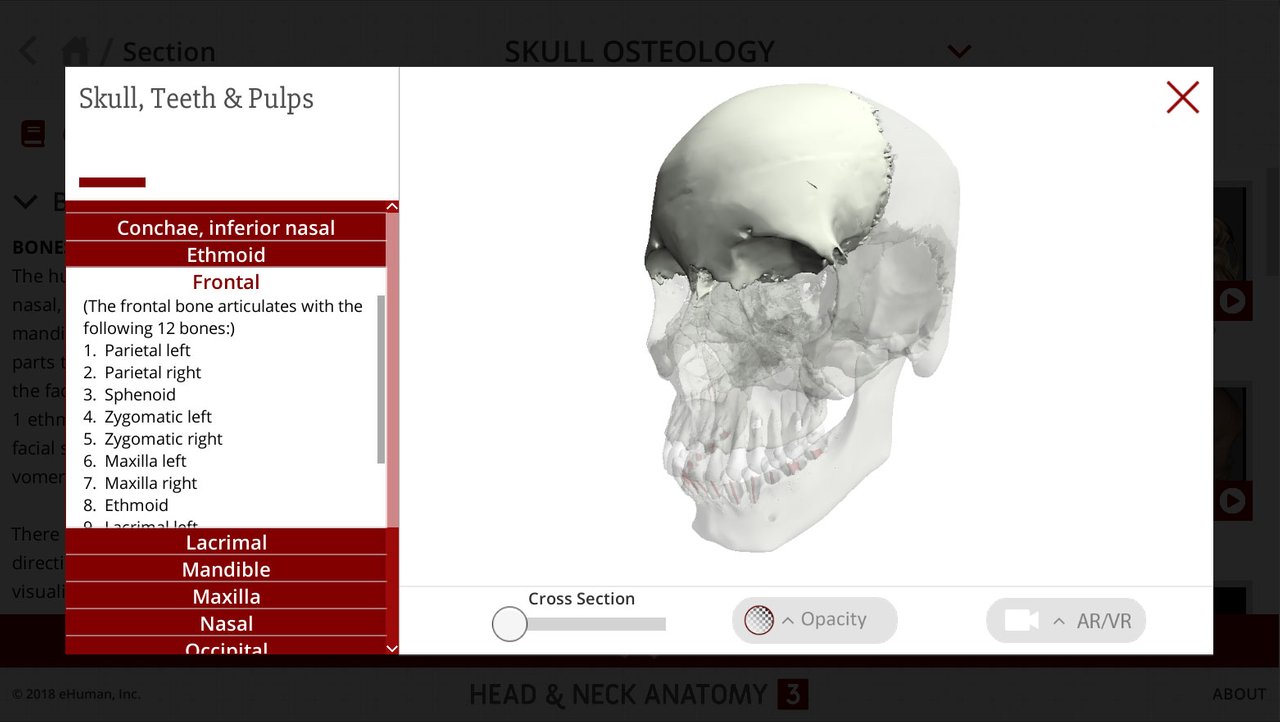The height and width of the screenshot is (722, 1280).
Task: Select Lacrimal in the bone list
Action: (x=226, y=542)
